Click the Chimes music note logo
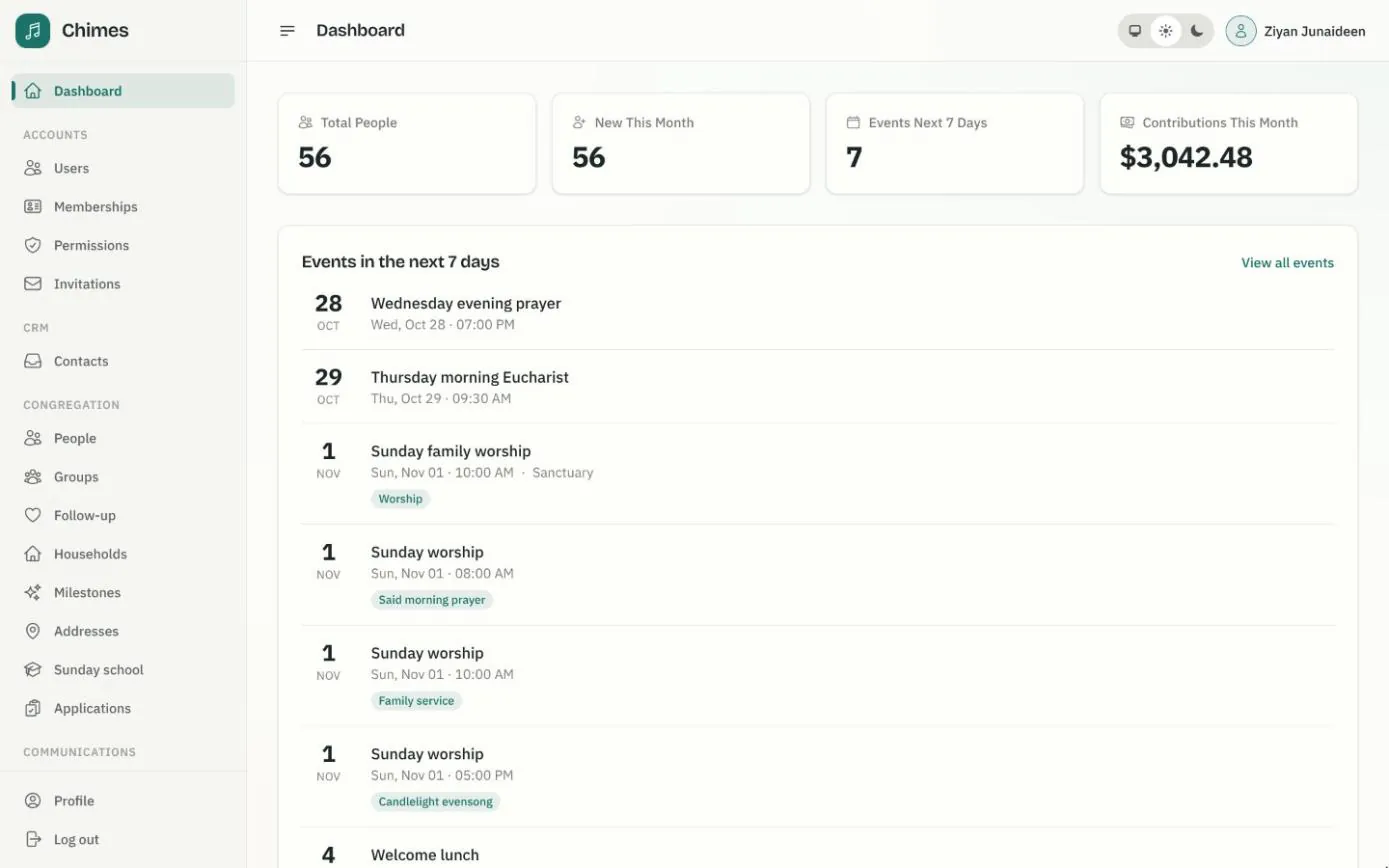 (x=33, y=31)
